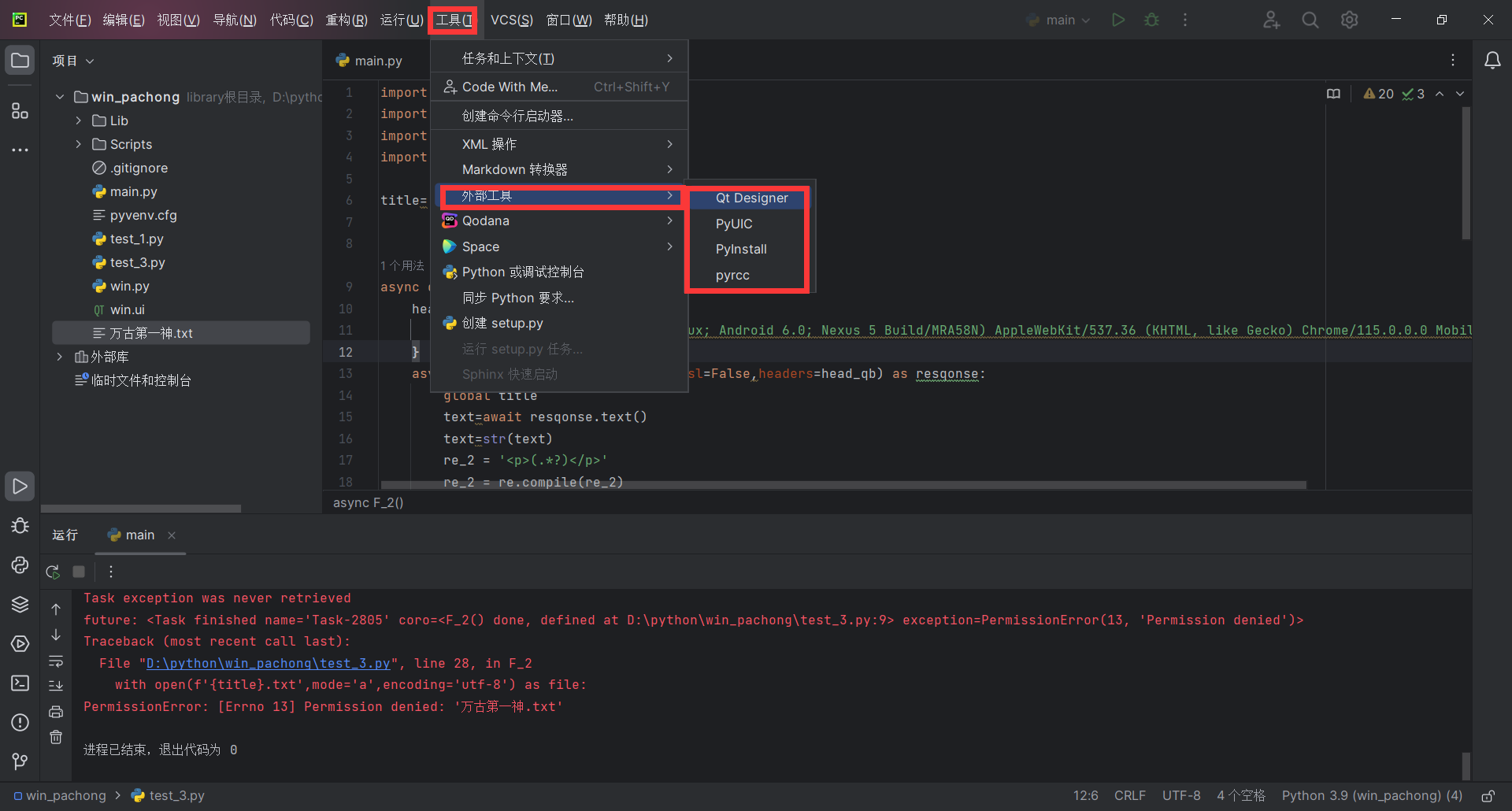1512x811 pixels.
Task: Open the Structure tool window icon
Action: tap(20, 111)
